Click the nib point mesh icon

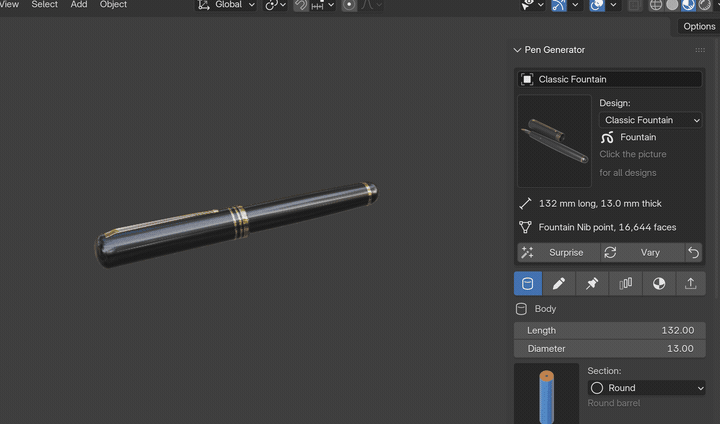click(525, 227)
